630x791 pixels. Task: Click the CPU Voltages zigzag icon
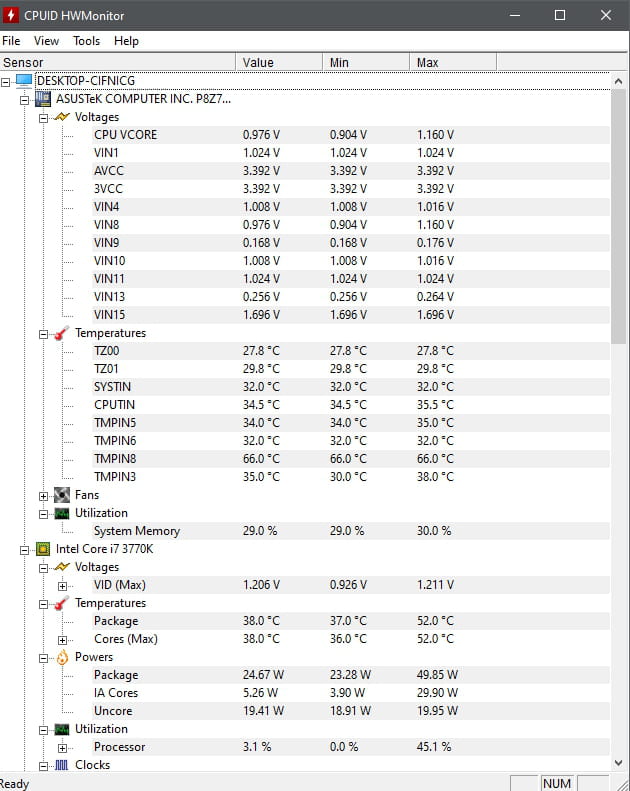(62, 567)
